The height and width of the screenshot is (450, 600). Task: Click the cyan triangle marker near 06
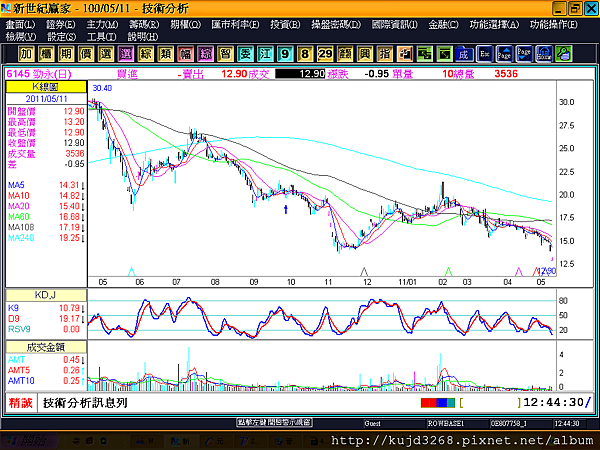point(131,272)
